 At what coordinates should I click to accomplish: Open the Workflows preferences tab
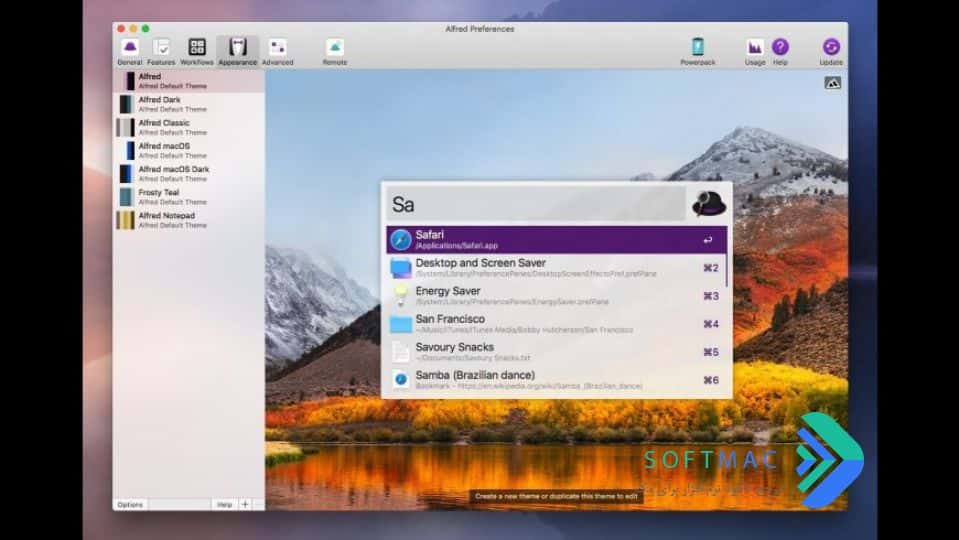tap(197, 52)
